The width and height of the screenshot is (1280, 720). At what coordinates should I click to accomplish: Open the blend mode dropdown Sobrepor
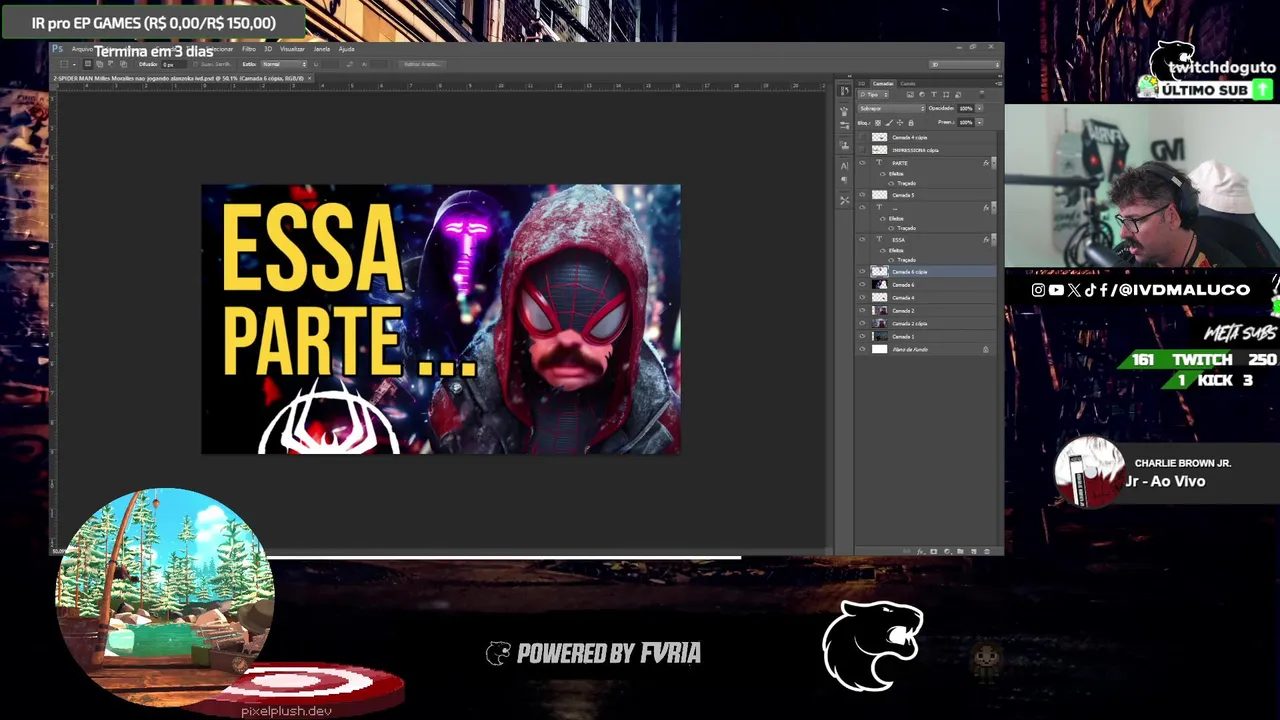click(892, 108)
